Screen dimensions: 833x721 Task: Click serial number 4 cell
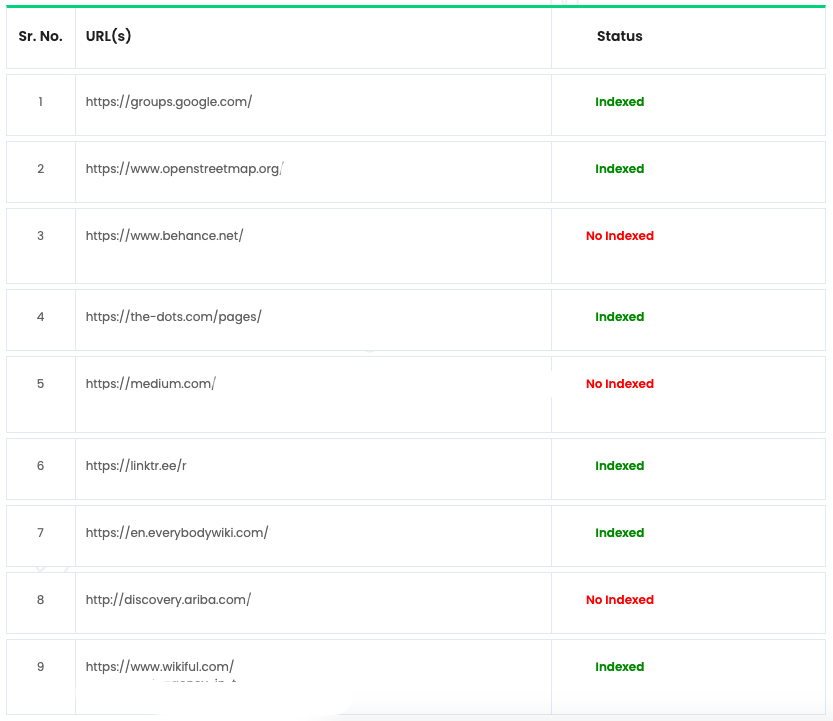(40, 317)
